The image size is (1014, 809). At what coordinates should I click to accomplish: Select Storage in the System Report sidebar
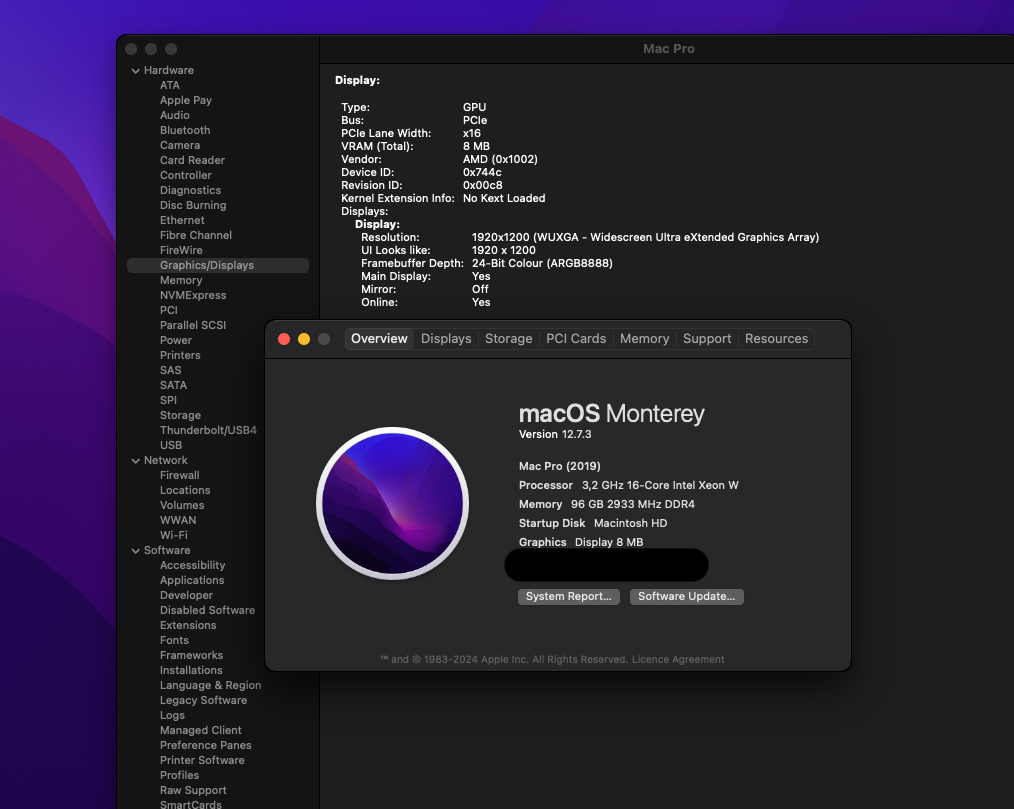tap(180, 415)
